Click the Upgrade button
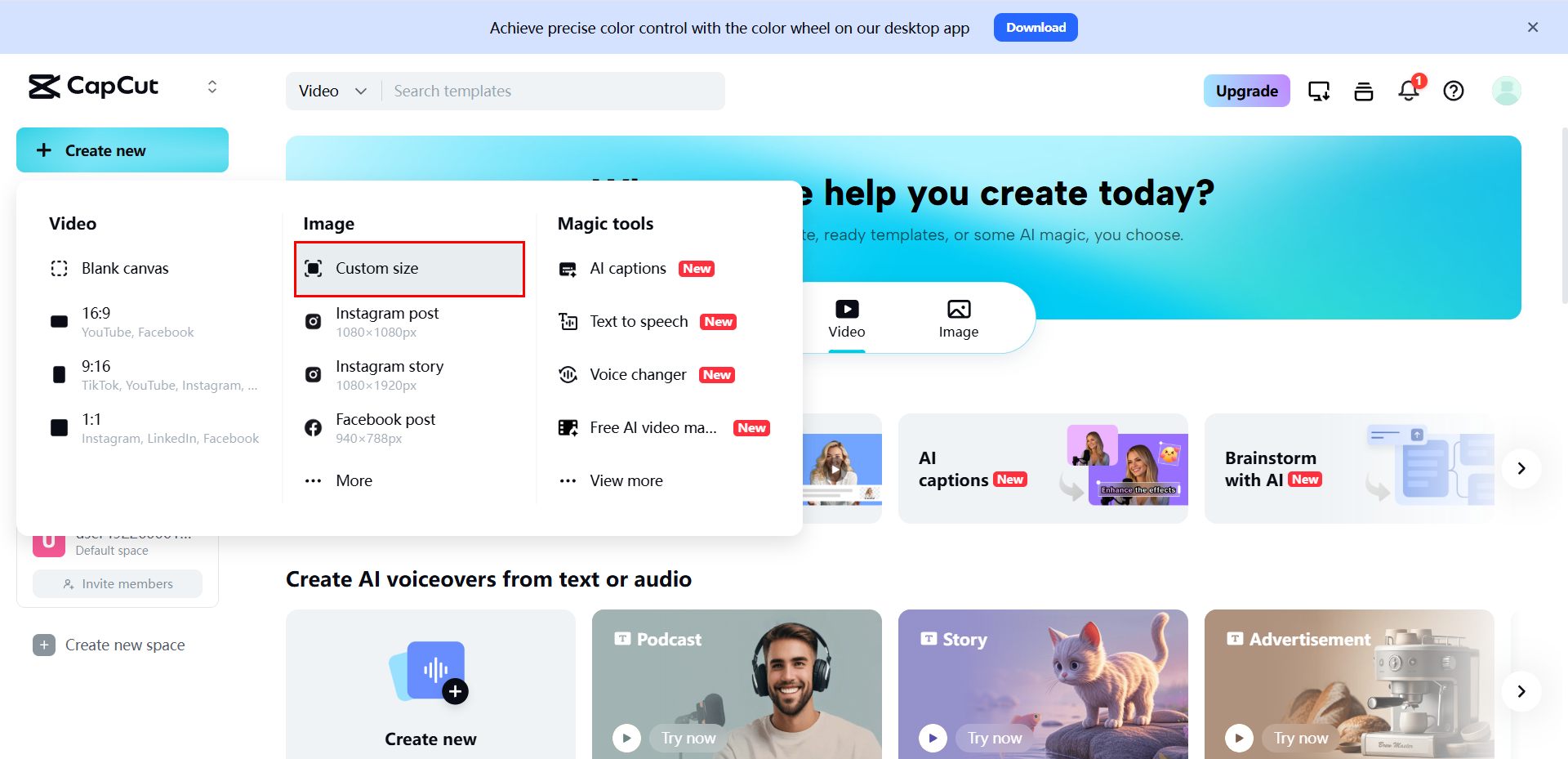Image resolution: width=1568 pixels, height=759 pixels. 1246,91
